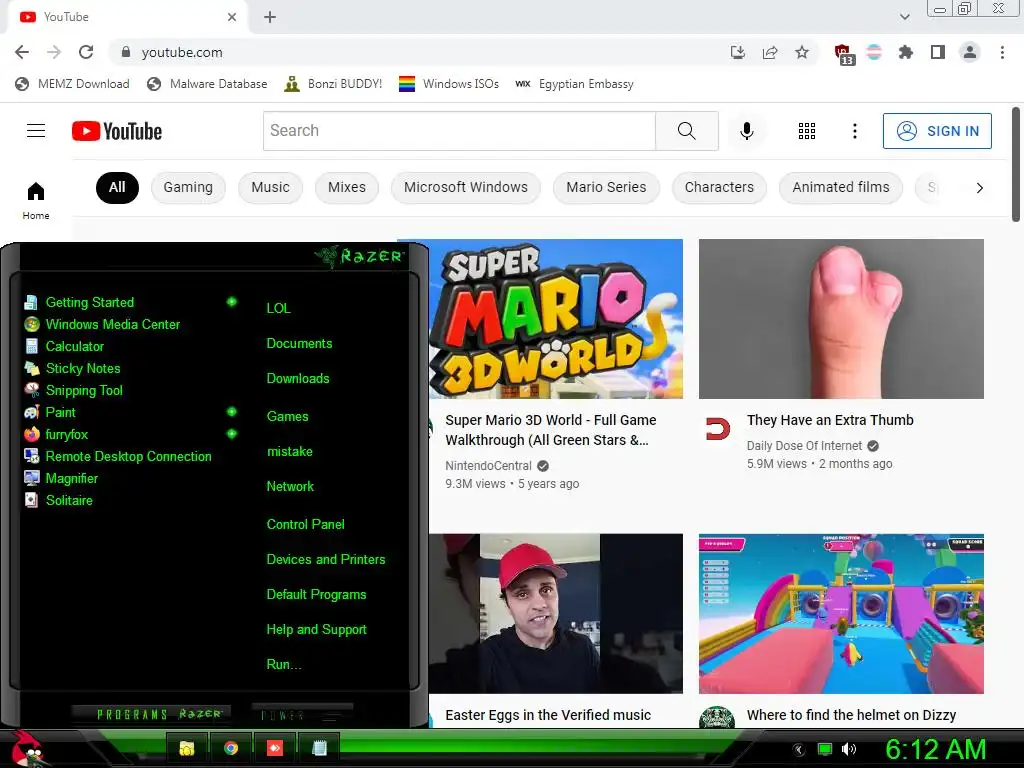Open the Super Mario 3D World thumbnail

(556, 319)
